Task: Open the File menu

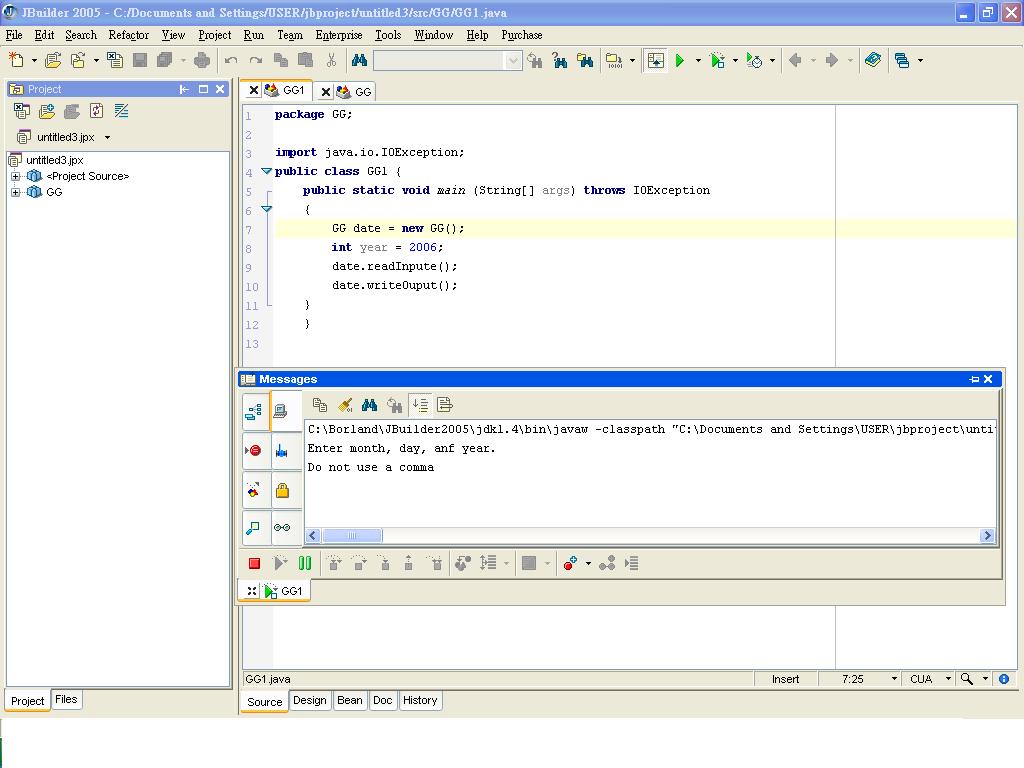Action: (x=14, y=35)
